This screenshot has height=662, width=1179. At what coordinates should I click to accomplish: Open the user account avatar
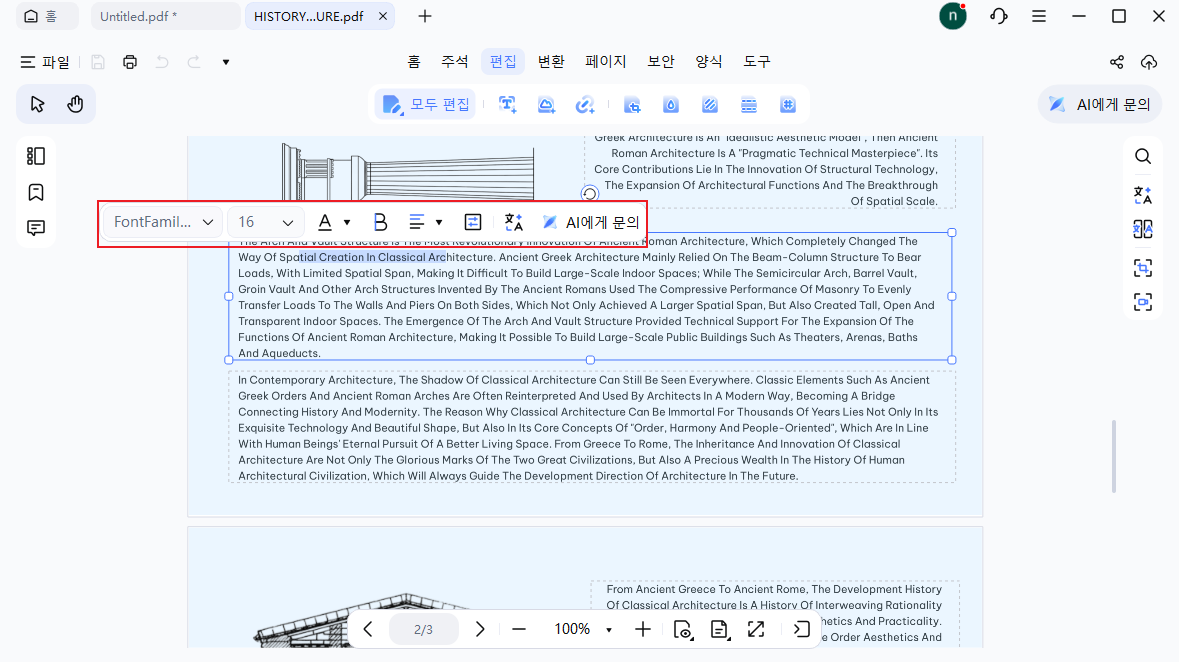click(x=953, y=16)
